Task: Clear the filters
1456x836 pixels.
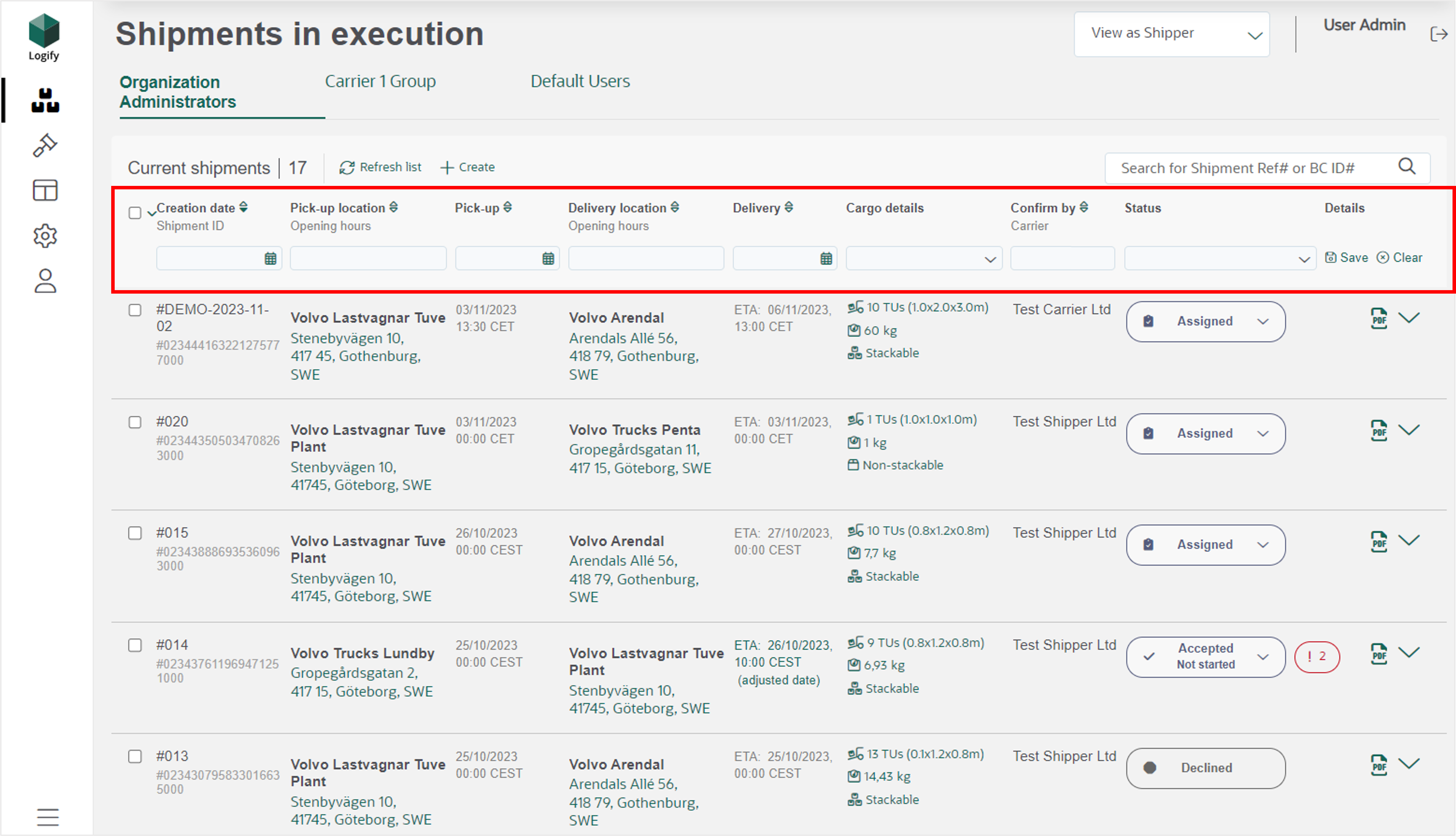Action: (1400, 258)
